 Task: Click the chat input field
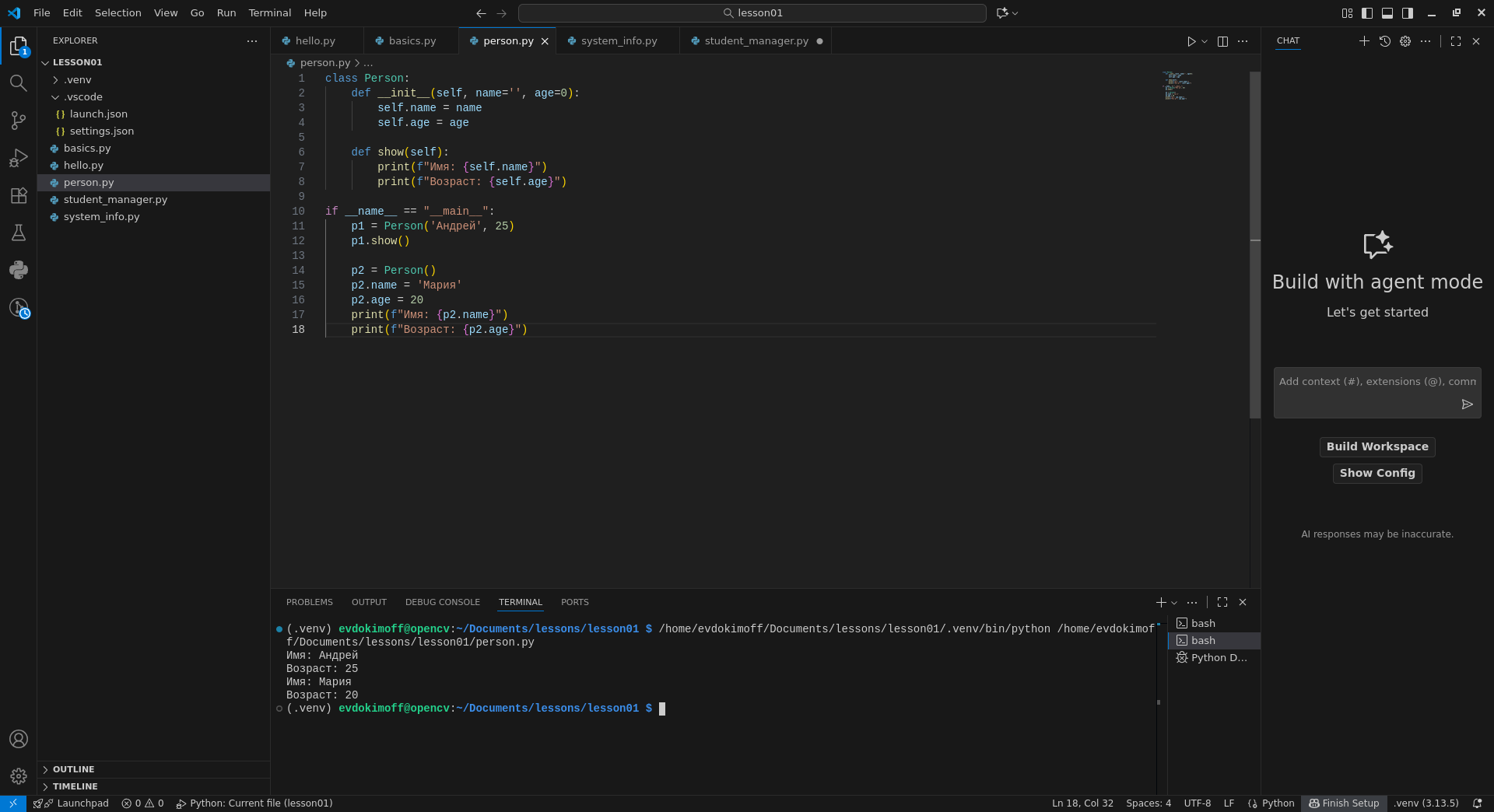coord(1369,382)
